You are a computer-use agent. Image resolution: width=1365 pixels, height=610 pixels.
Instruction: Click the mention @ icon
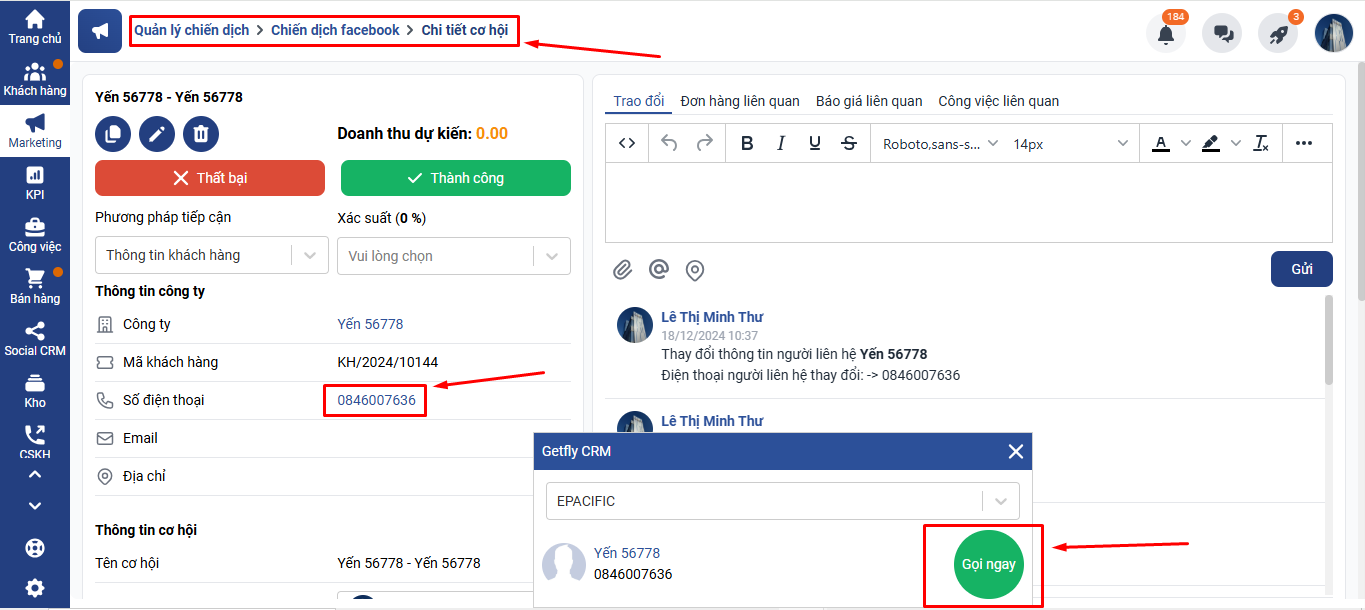click(658, 269)
